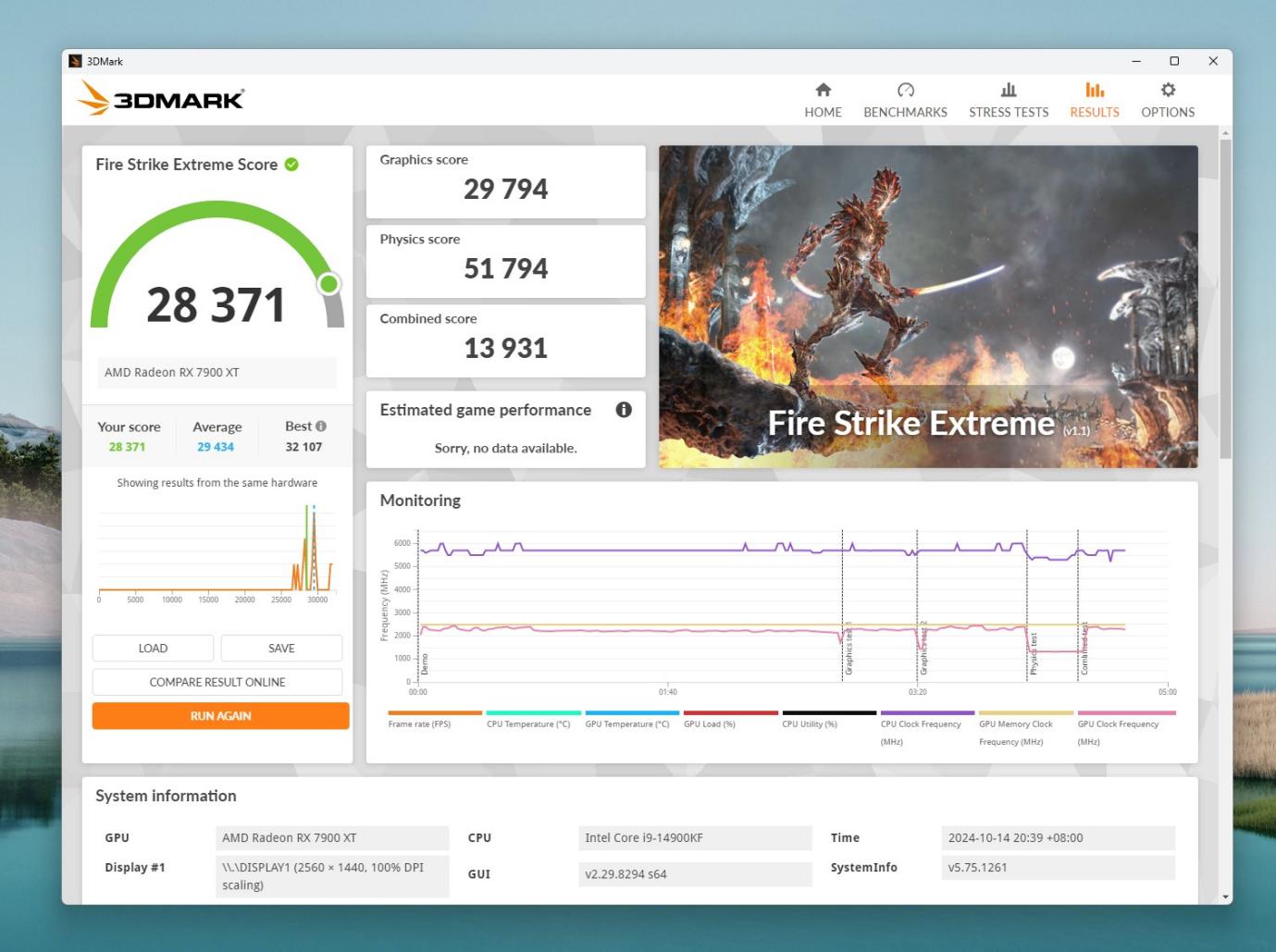Click info icon beside Estimated game performance
The image size is (1276, 952).
click(x=624, y=409)
